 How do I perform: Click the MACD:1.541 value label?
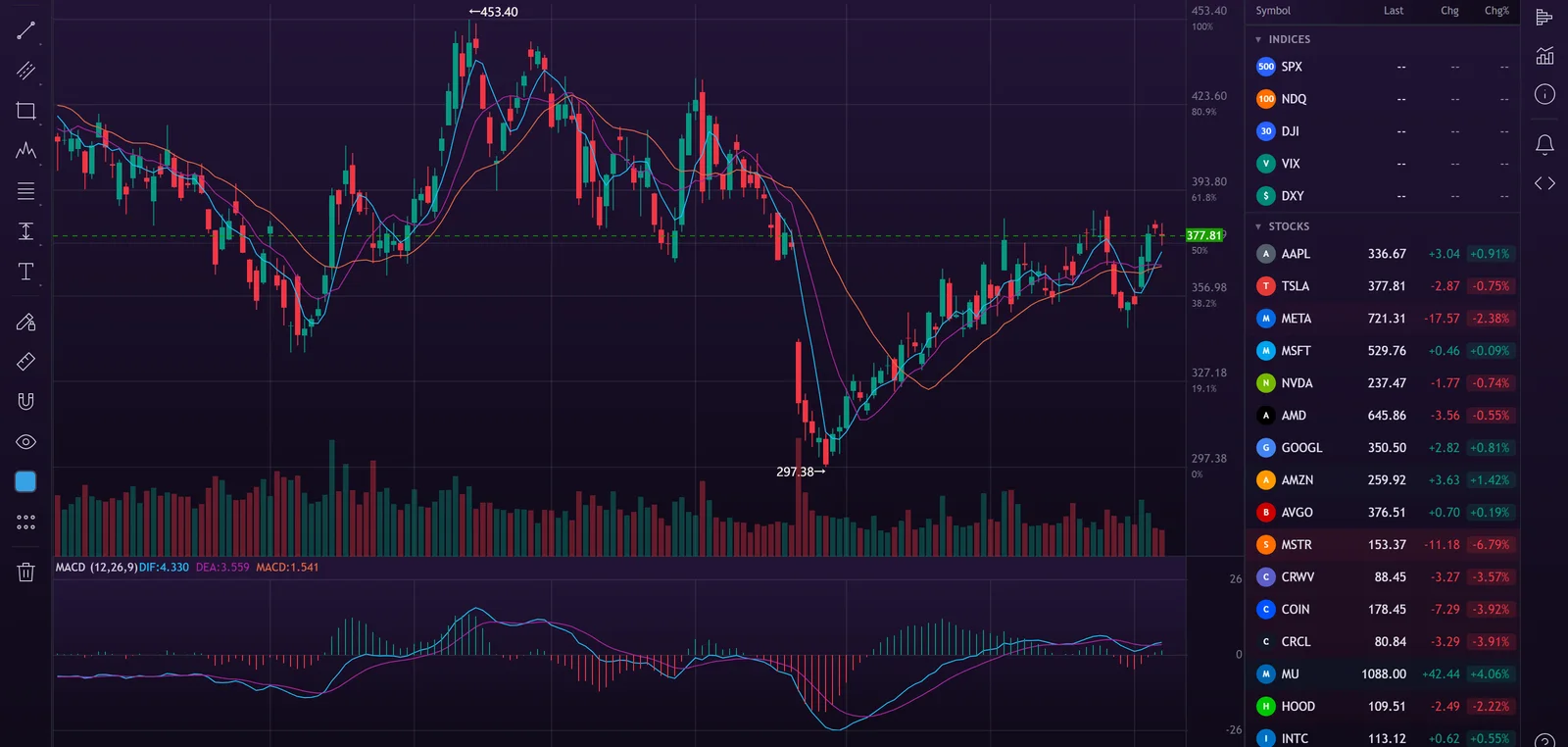coord(287,568)
